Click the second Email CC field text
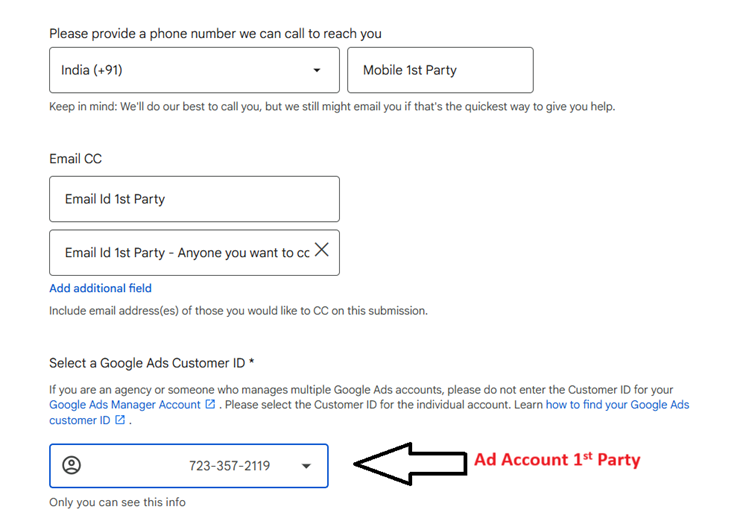Viewport: 752px width, 527px height. click(187, 253)
